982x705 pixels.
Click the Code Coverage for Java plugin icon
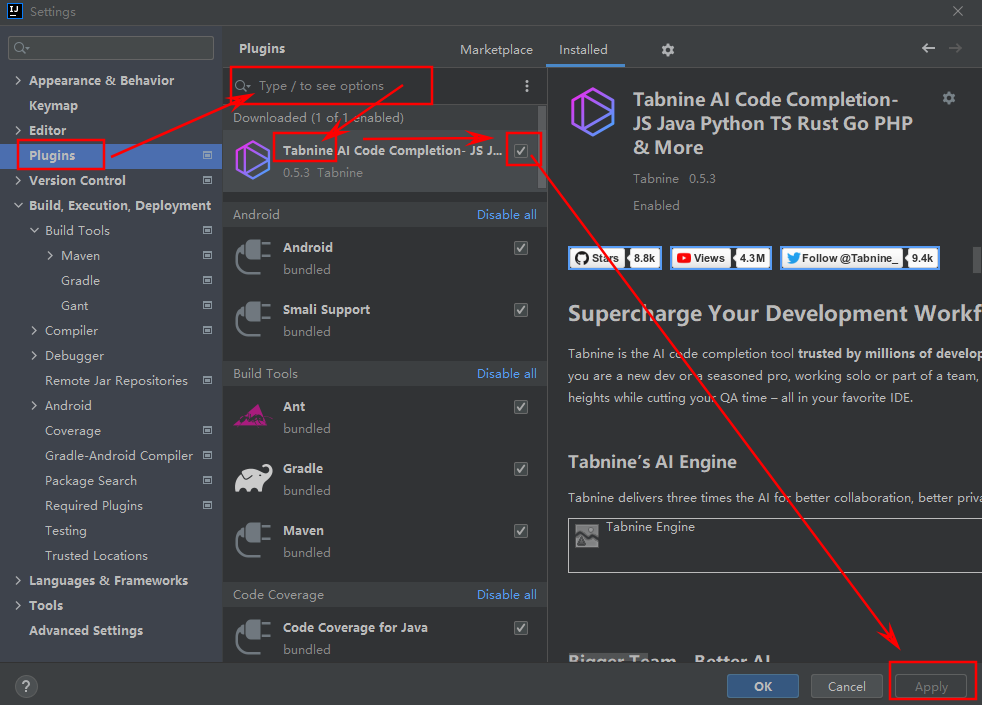point(253,637)
